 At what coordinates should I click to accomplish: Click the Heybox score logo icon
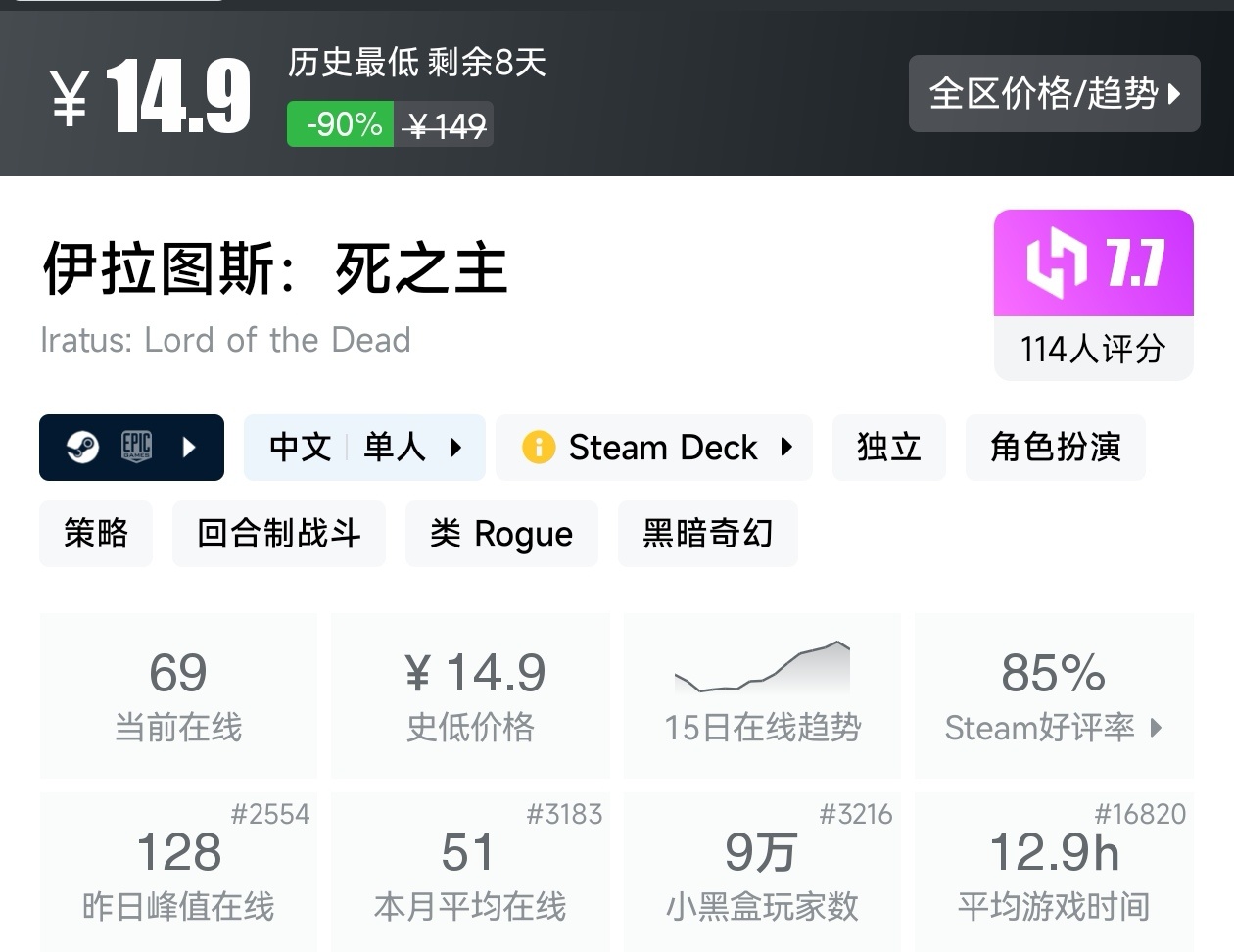(x=1057, y=263)
